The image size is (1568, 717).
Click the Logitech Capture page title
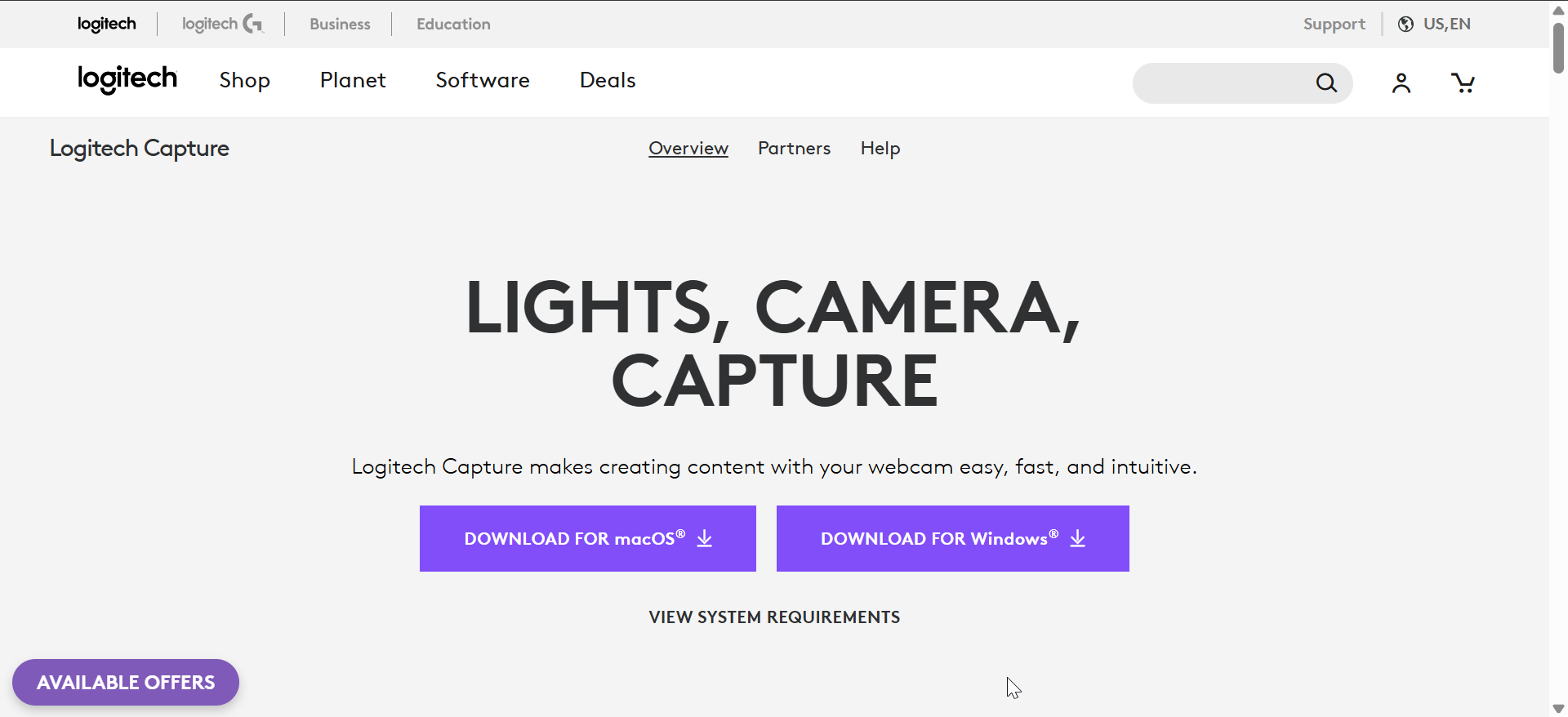click(x=140, y=149)
